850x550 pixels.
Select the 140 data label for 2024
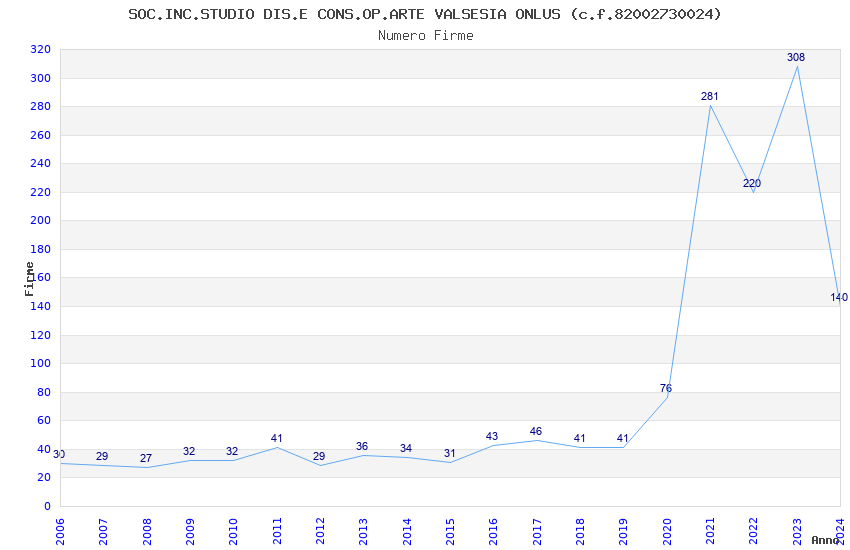(839, 297)
